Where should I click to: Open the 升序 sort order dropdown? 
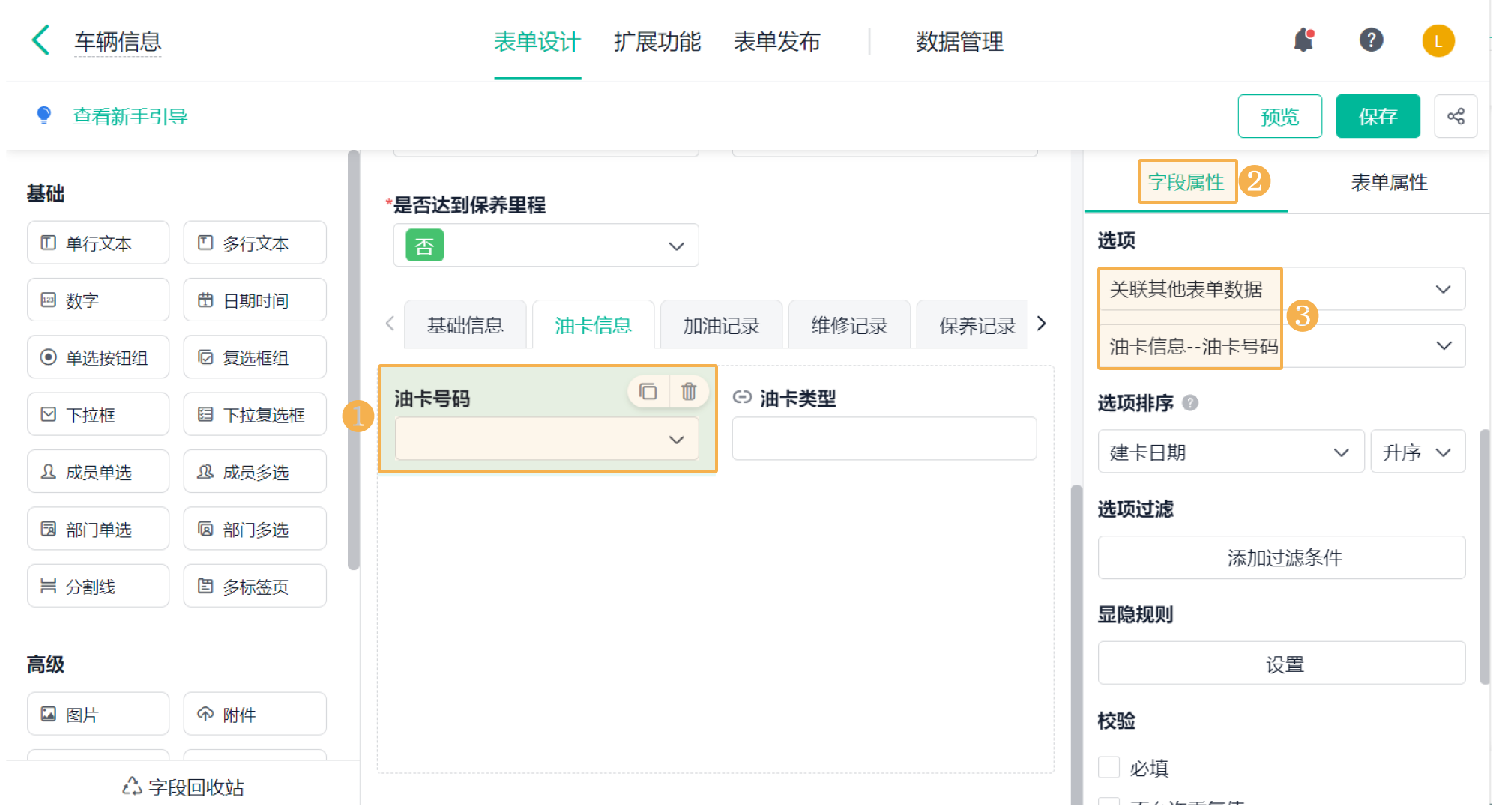click(x=1417, y=452)
